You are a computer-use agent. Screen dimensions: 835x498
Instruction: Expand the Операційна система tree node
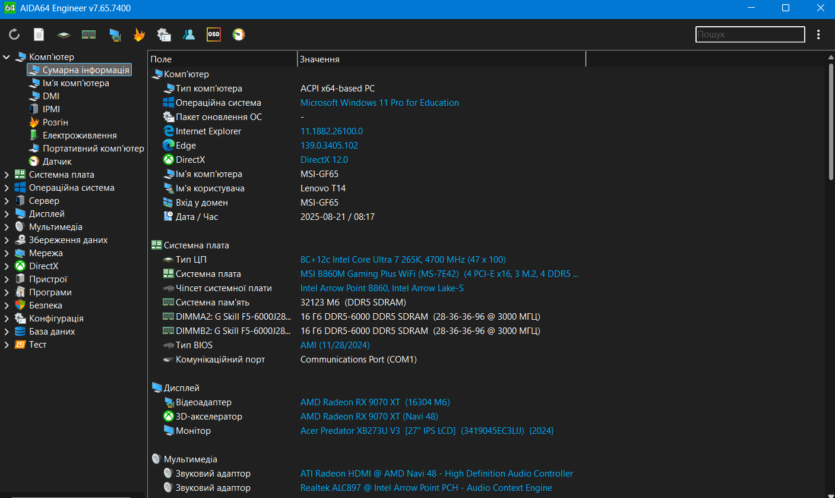(x=6, y=187)
